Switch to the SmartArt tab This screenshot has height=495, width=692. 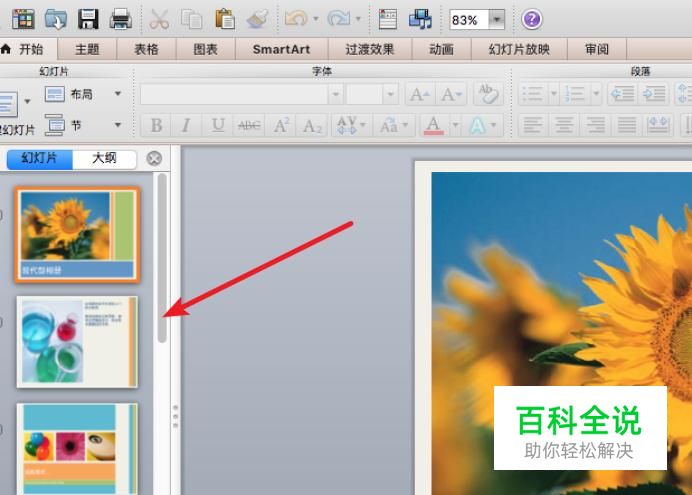pos(282,49)
